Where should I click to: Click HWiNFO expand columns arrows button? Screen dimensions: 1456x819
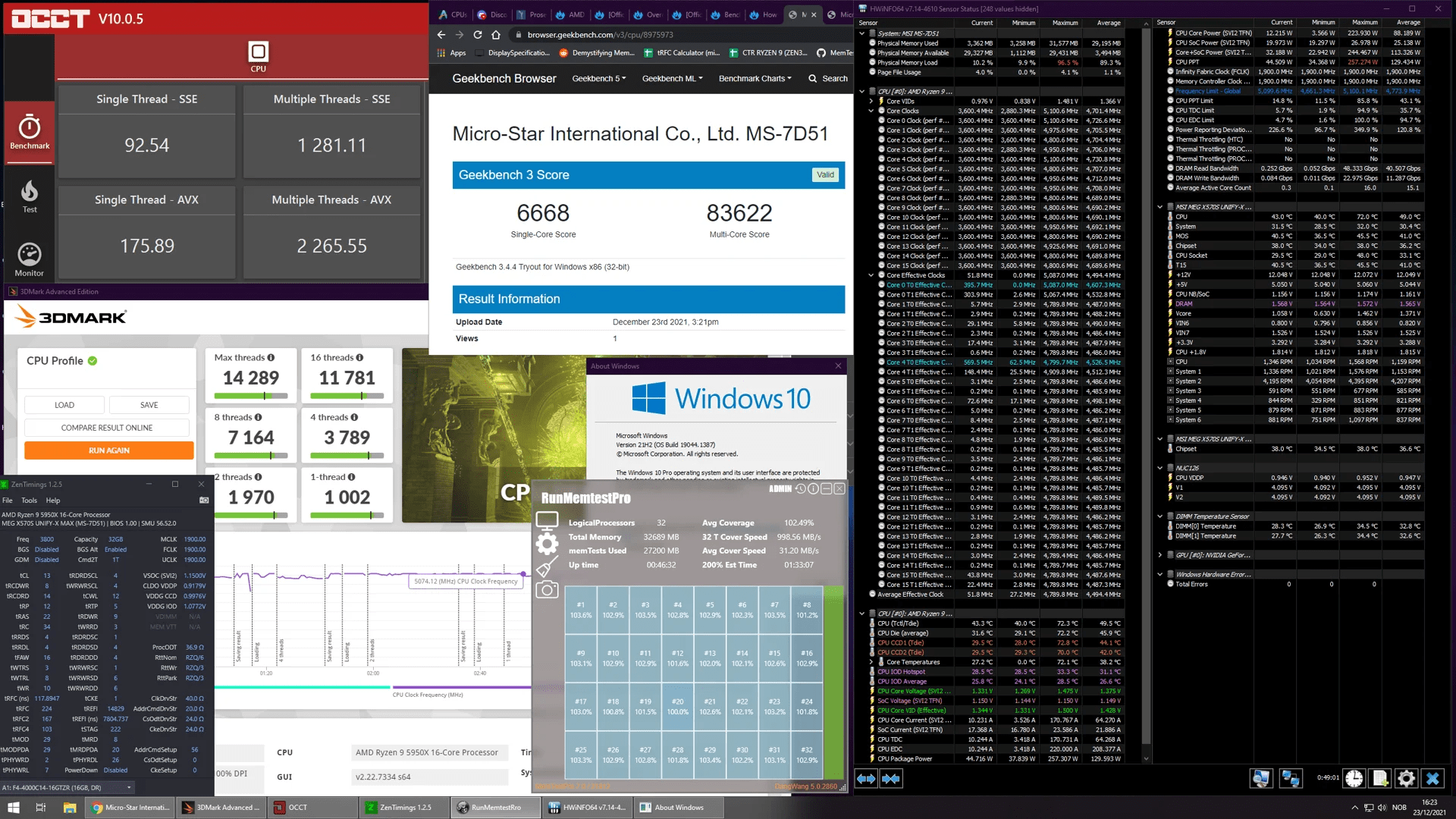click(x=866, y=779)
